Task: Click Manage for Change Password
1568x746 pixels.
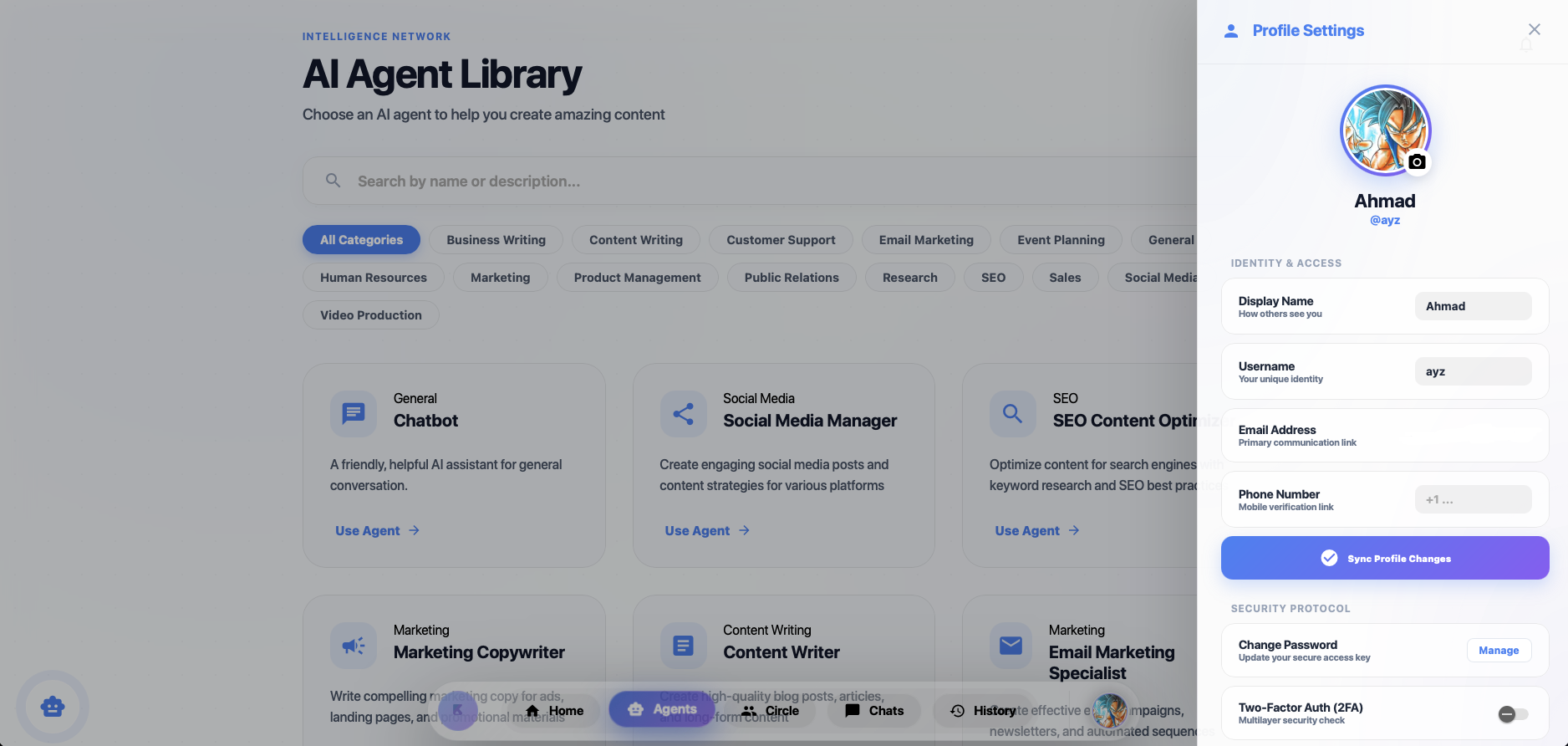Action: (x=1499, y=650)
